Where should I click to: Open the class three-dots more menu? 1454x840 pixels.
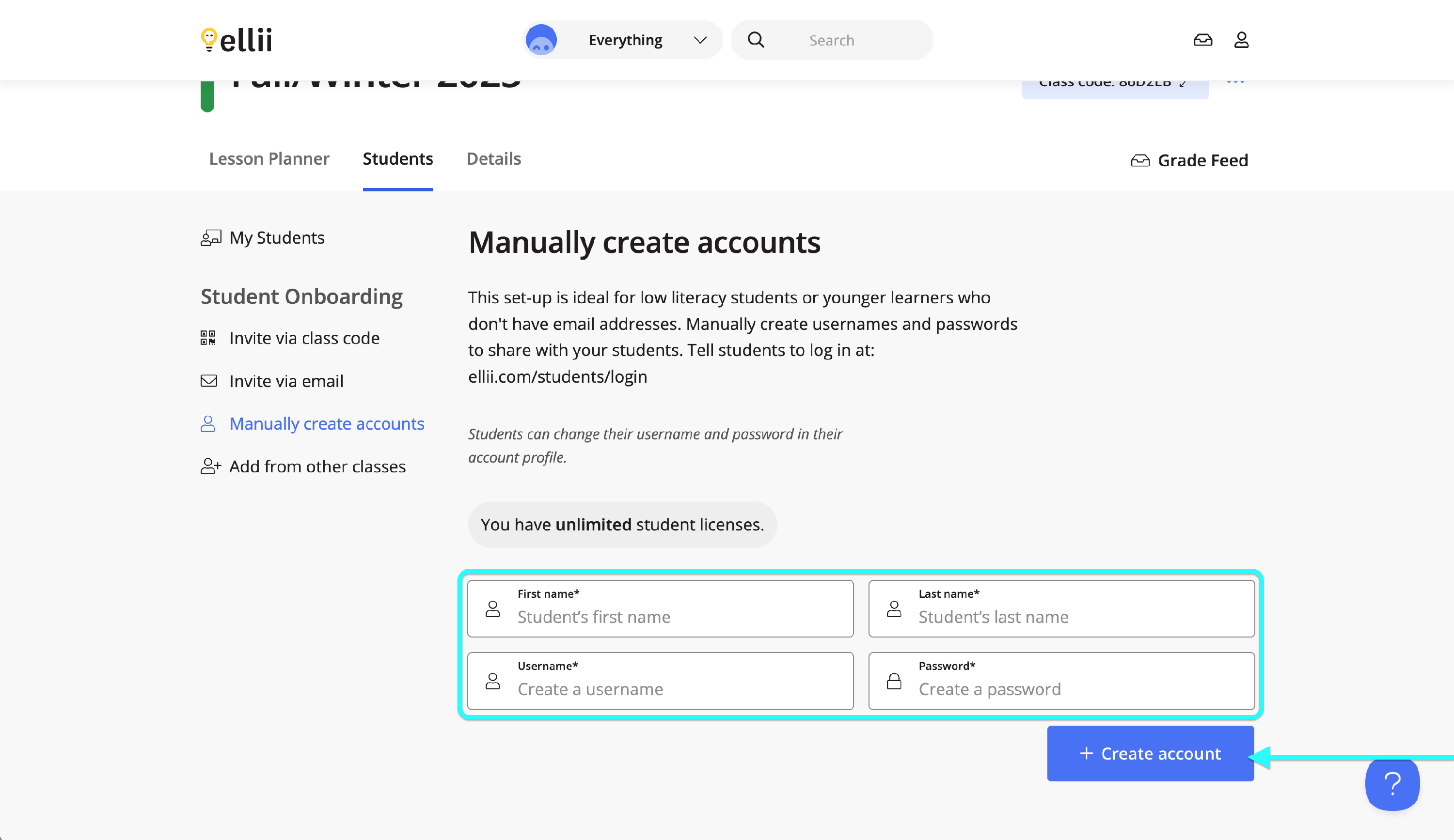click(x=1235, y=82)
